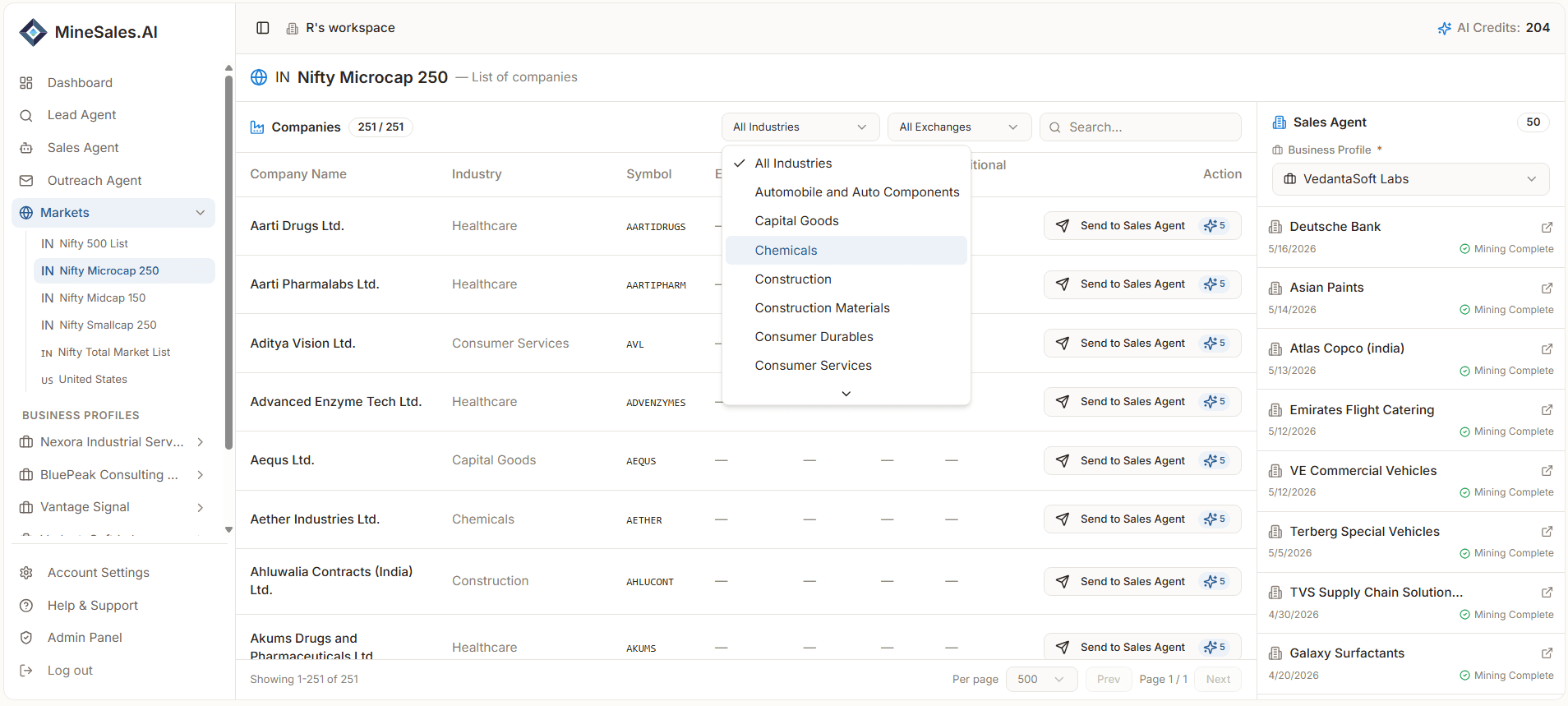Select Capital Goods option
This screenshot has width=1568, height=706.
[x=846, y=221]
